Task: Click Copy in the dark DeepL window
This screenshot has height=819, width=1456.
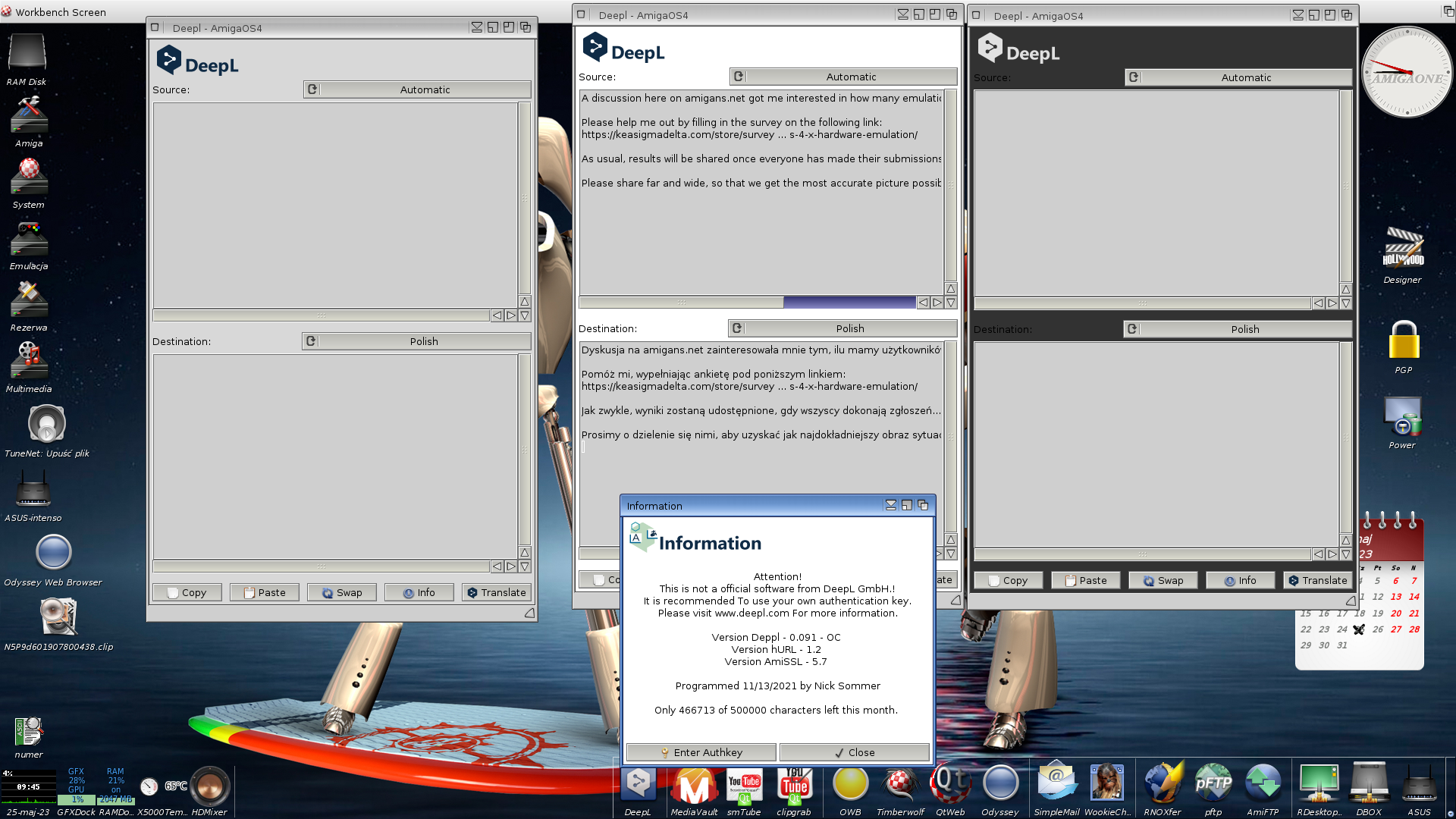Action: (1009, 580)
